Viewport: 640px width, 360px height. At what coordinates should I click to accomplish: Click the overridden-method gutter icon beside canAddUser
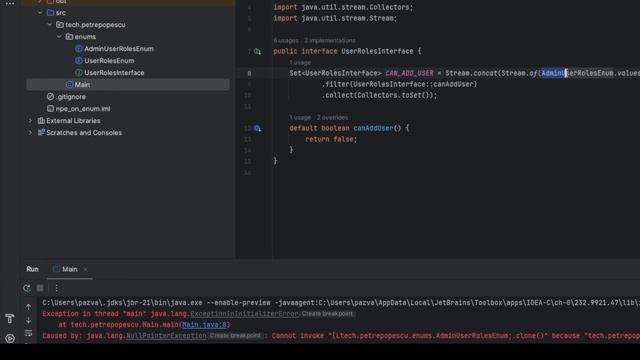coord(258,128)
